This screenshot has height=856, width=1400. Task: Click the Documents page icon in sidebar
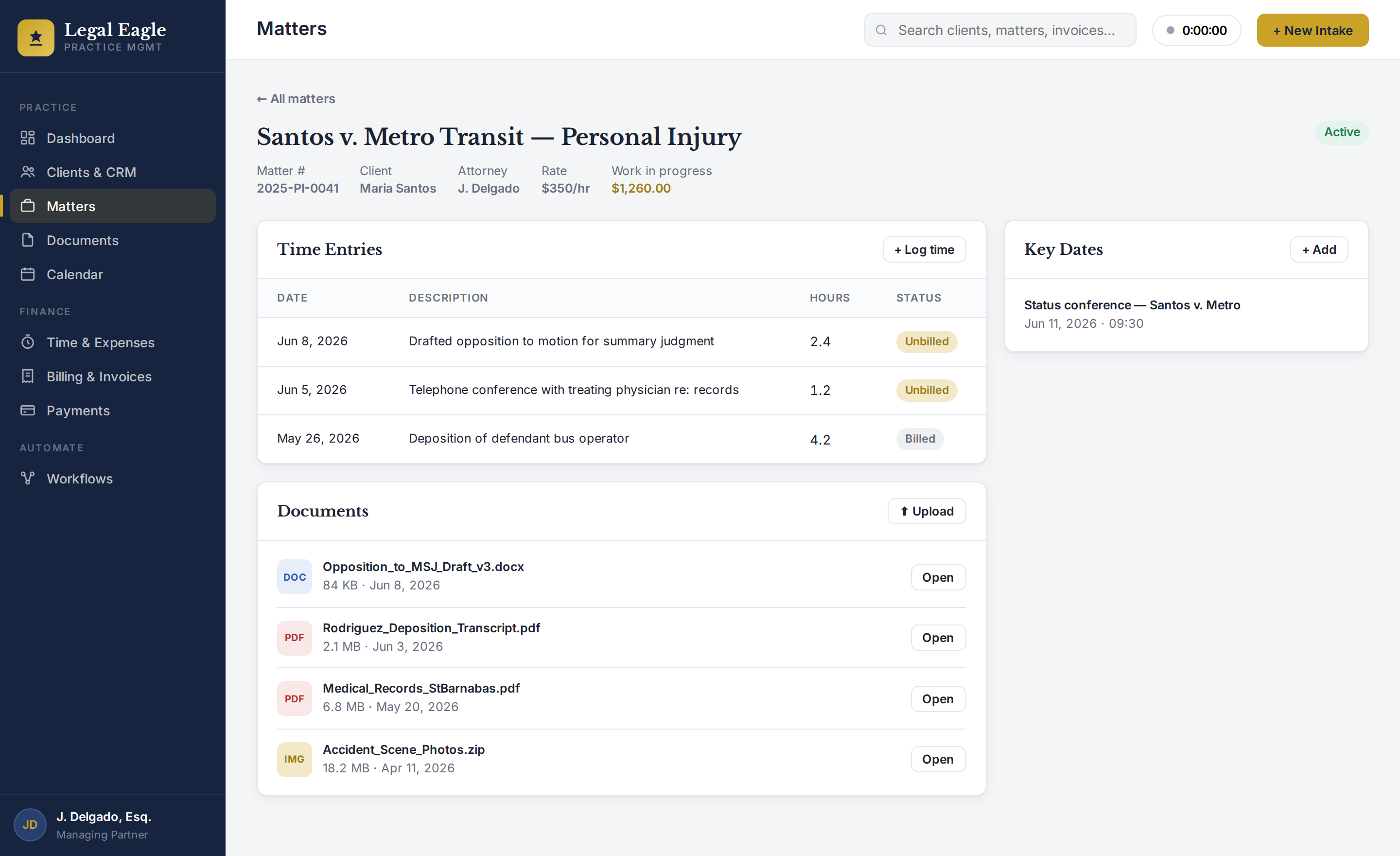[x=28, y=240]
